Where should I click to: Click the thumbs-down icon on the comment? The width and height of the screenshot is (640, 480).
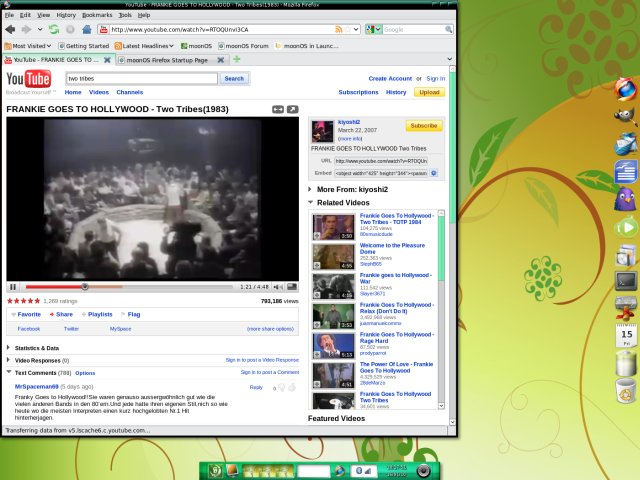click(x=293, y=387)
